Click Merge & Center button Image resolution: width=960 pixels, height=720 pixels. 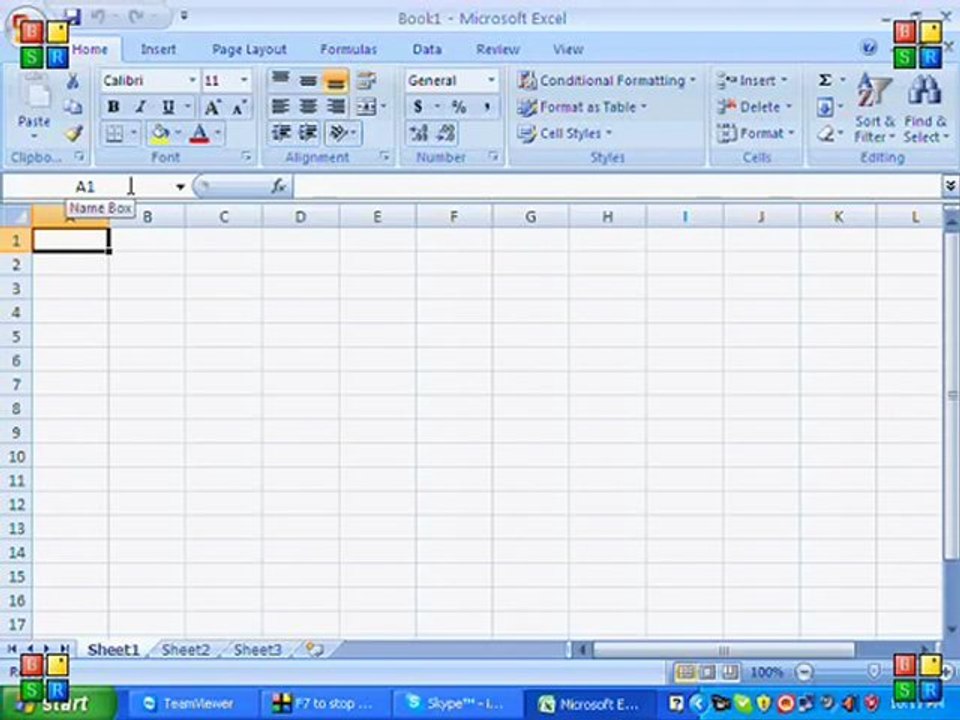366,107
